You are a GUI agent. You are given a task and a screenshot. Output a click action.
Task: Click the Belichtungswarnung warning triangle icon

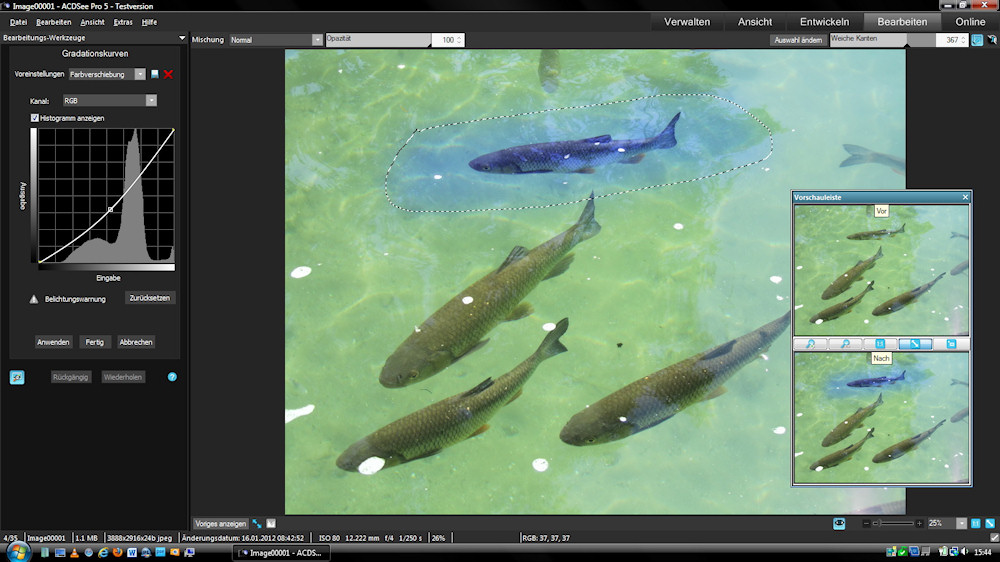tap(33, 299)
